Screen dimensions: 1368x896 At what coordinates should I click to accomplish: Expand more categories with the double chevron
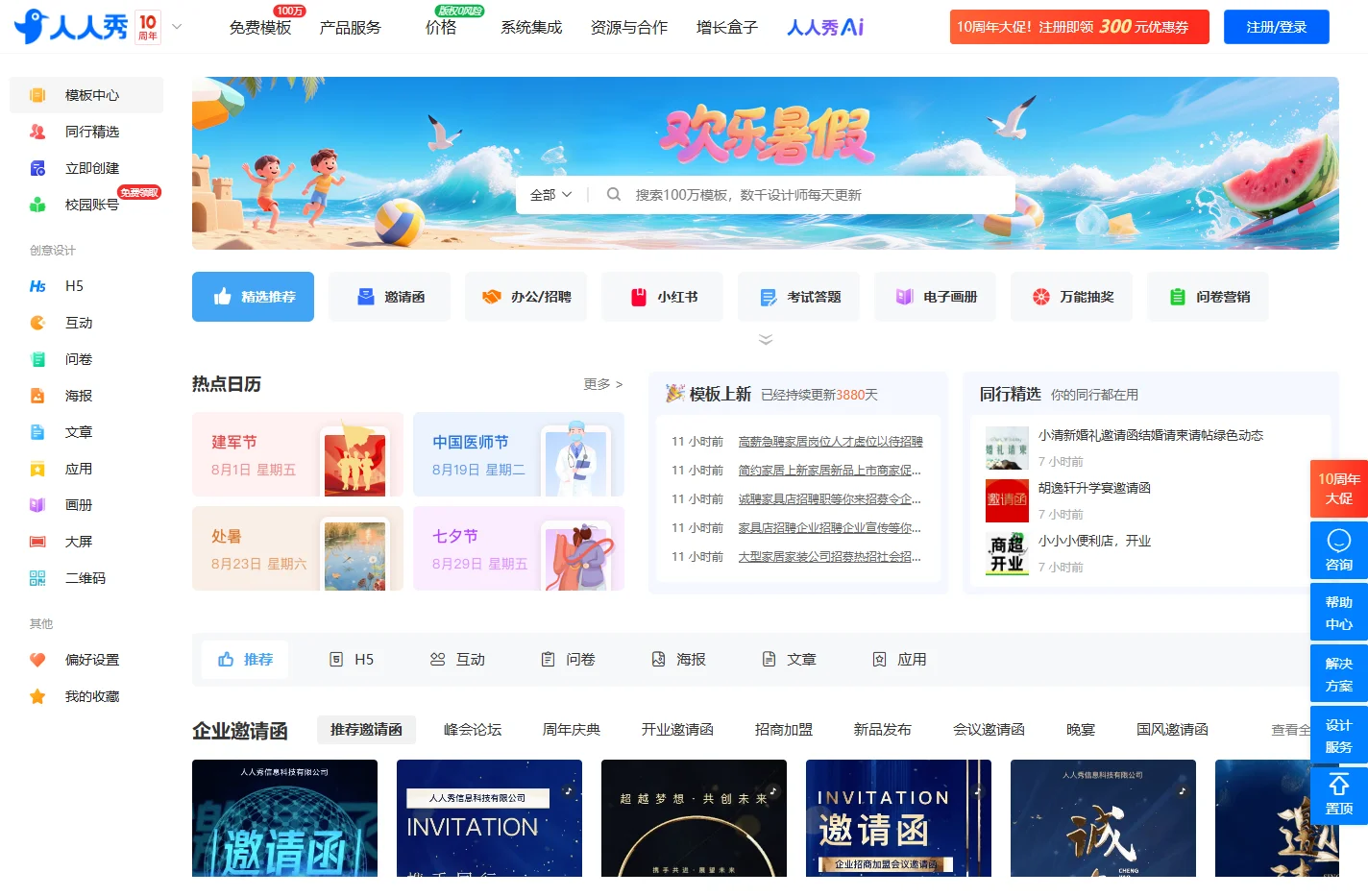click(766, 339)
